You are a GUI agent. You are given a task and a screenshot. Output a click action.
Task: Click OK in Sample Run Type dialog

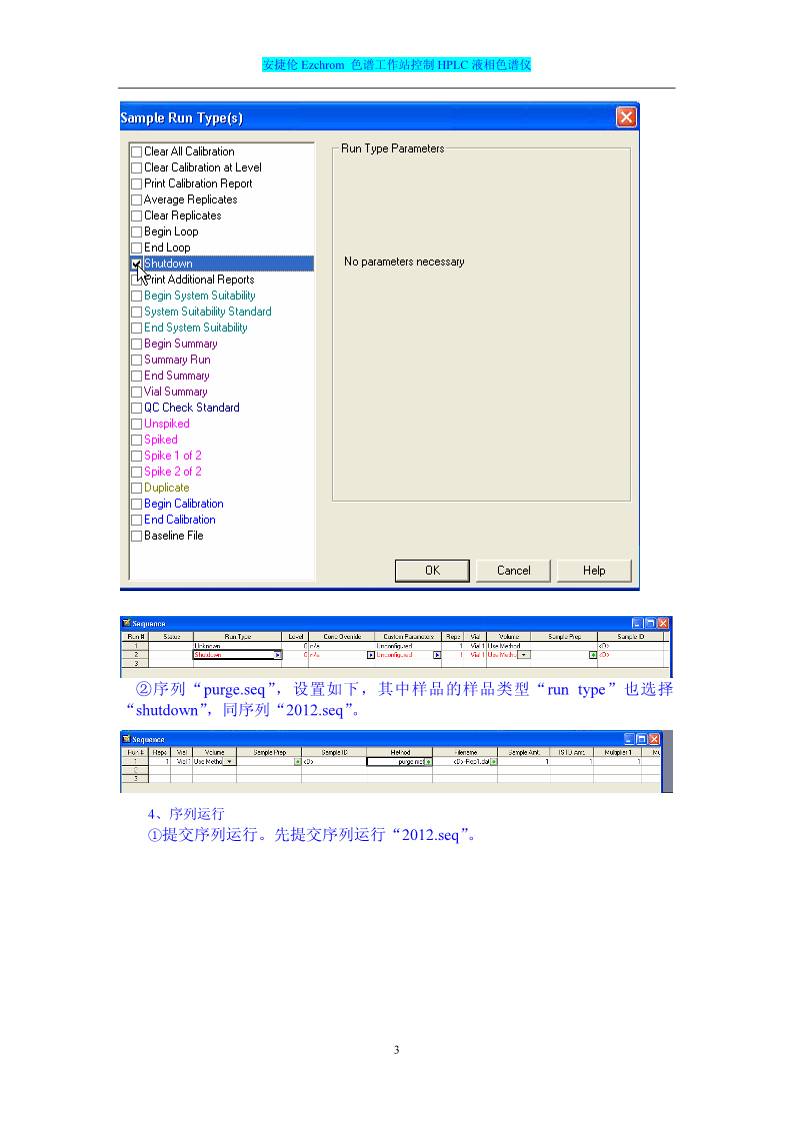432,570
